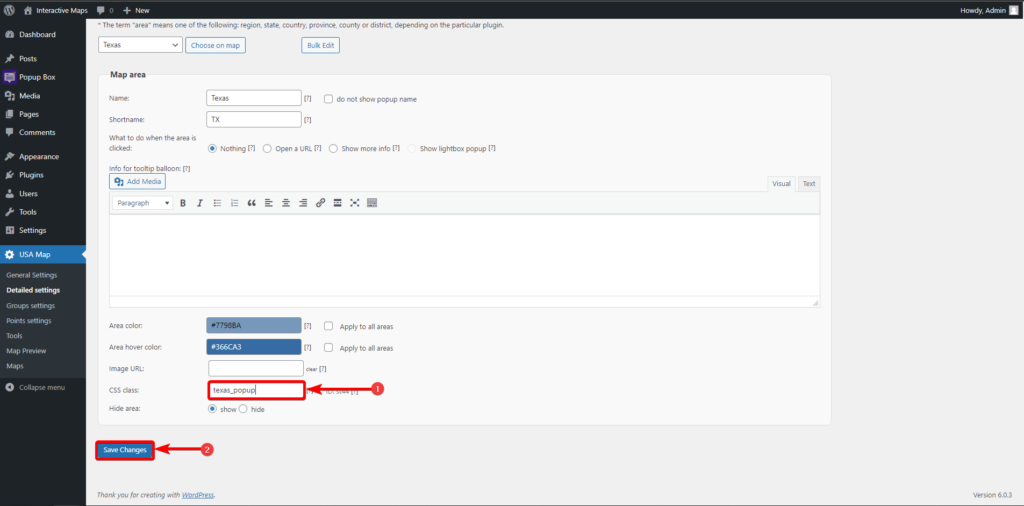Open the Paragraph format dropdown

(x=142, y=203)
